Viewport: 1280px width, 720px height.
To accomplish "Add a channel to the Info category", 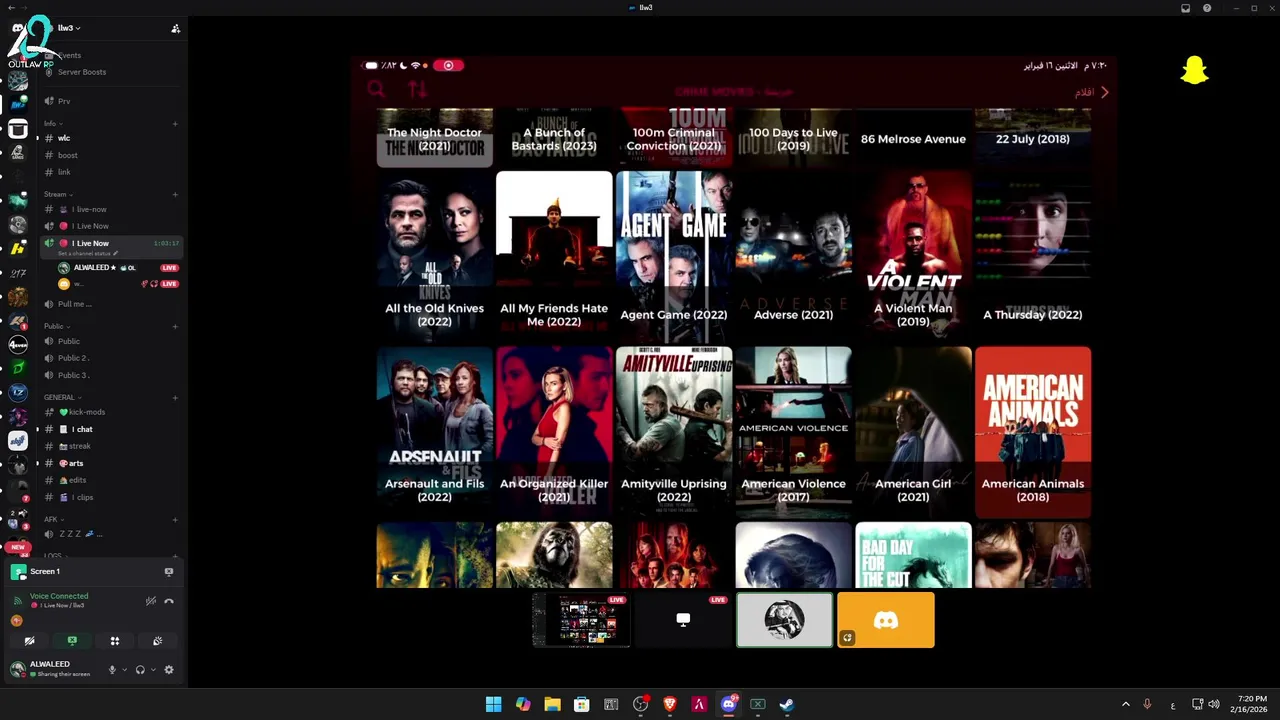I will coord(175,124).
